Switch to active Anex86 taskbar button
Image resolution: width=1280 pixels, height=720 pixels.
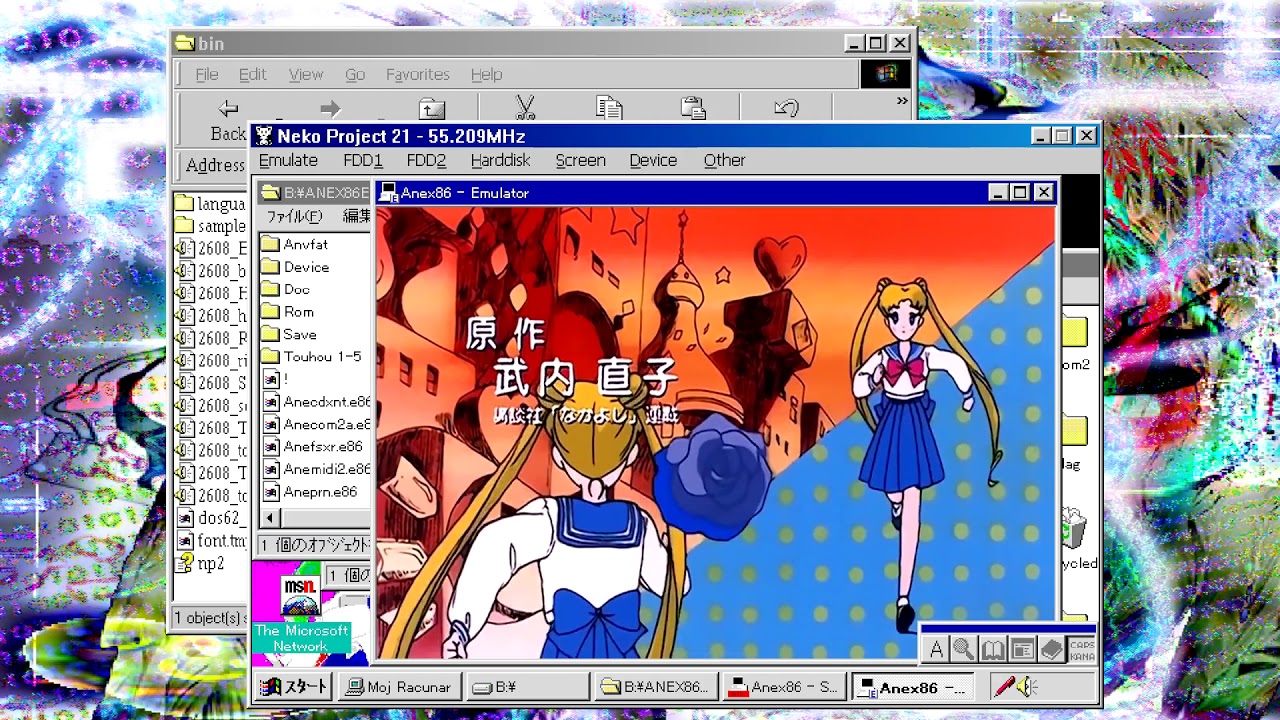(x=912, y=687)
